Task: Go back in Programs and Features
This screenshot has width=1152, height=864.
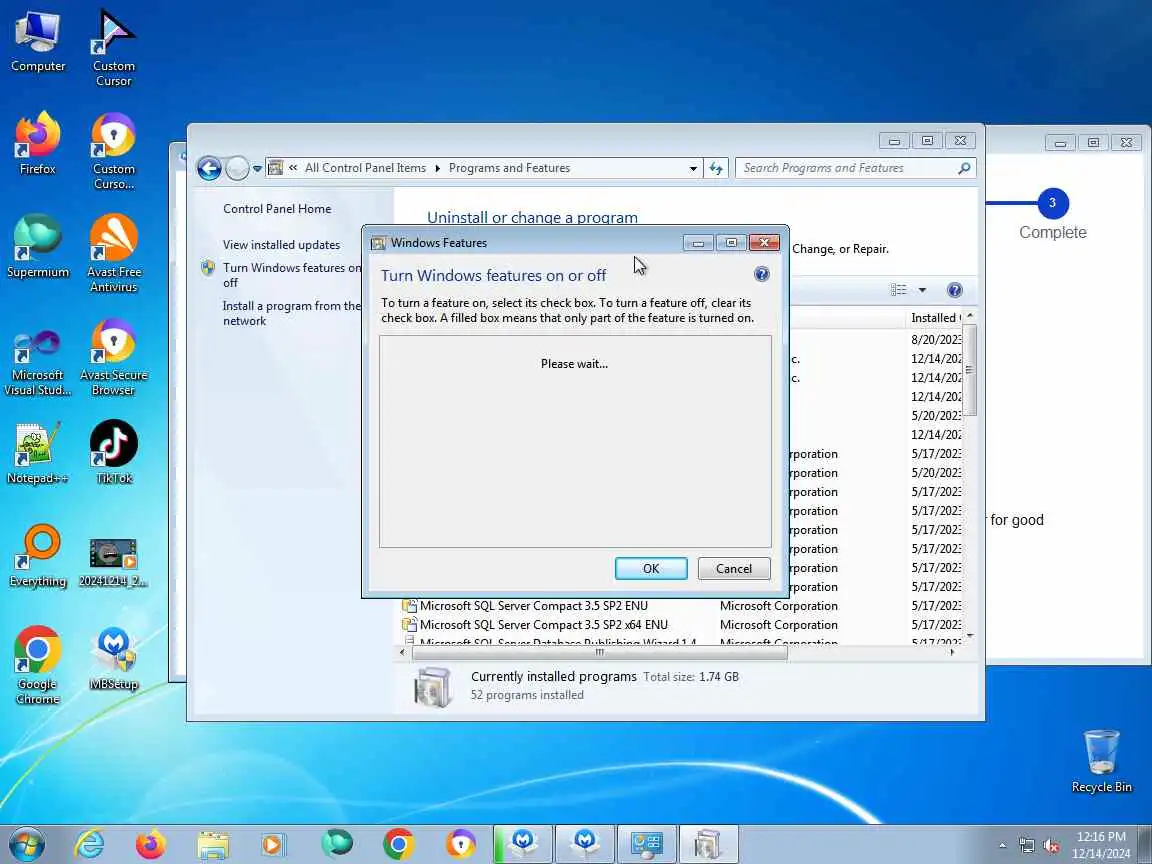Action: click(x=209, y=168)
